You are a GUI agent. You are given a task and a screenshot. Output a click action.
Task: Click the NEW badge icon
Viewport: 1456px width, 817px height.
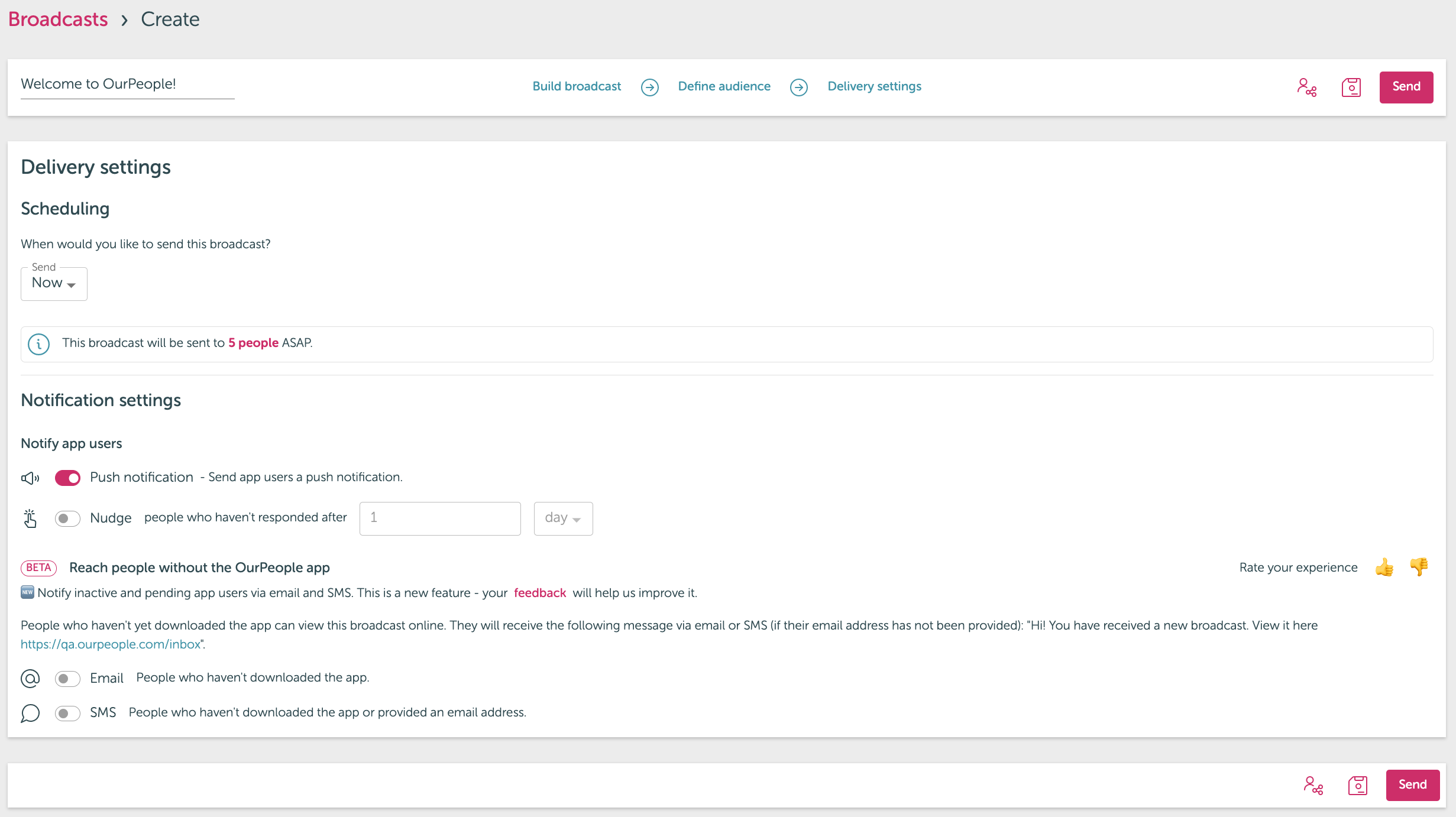click(x=27, y=592)
